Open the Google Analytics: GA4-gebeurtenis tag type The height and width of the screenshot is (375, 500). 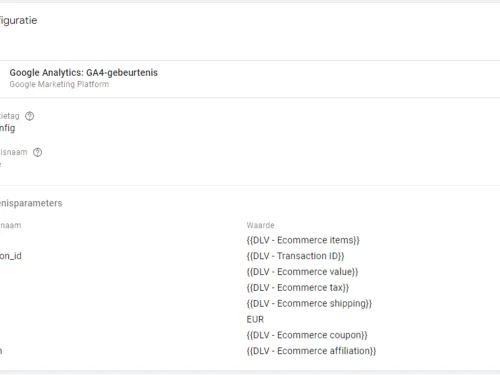click(84, 73)
